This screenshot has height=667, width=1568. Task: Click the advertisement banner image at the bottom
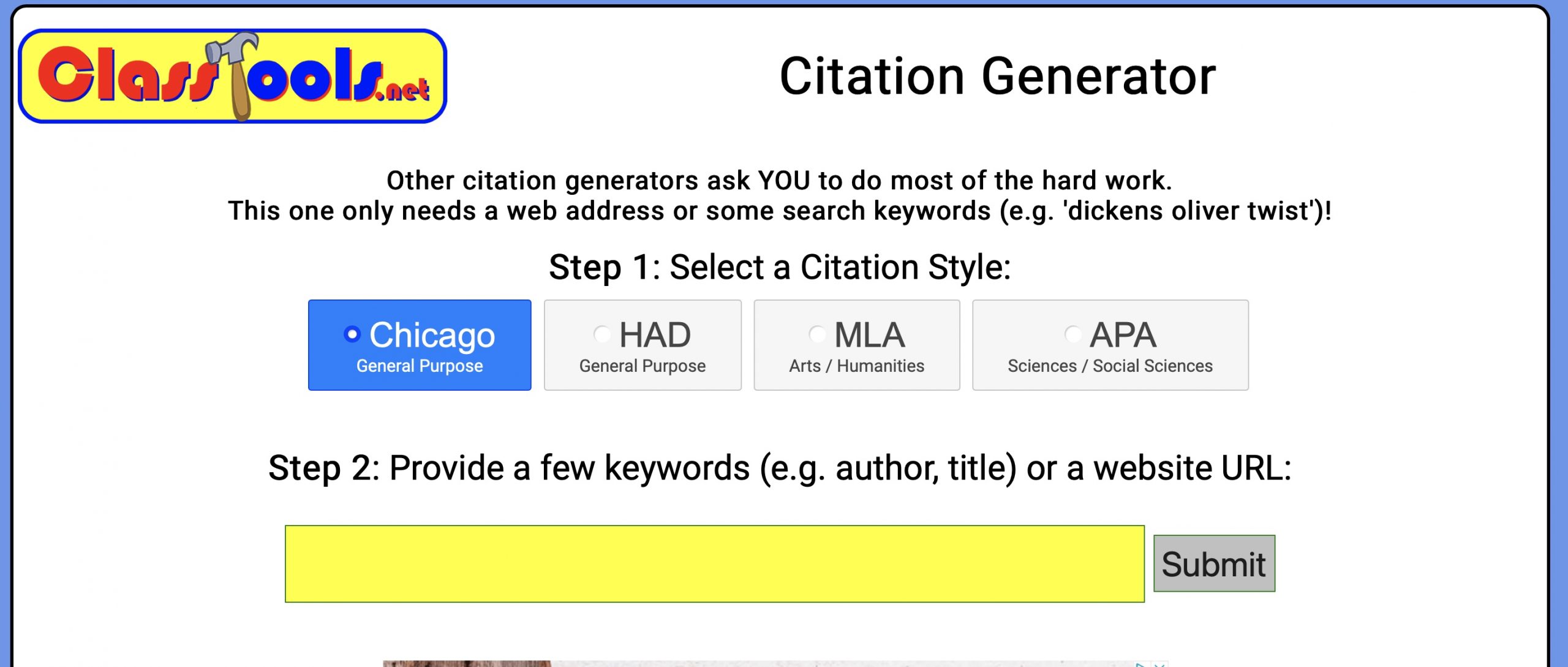pyautogui.click(x=775, y=664)
